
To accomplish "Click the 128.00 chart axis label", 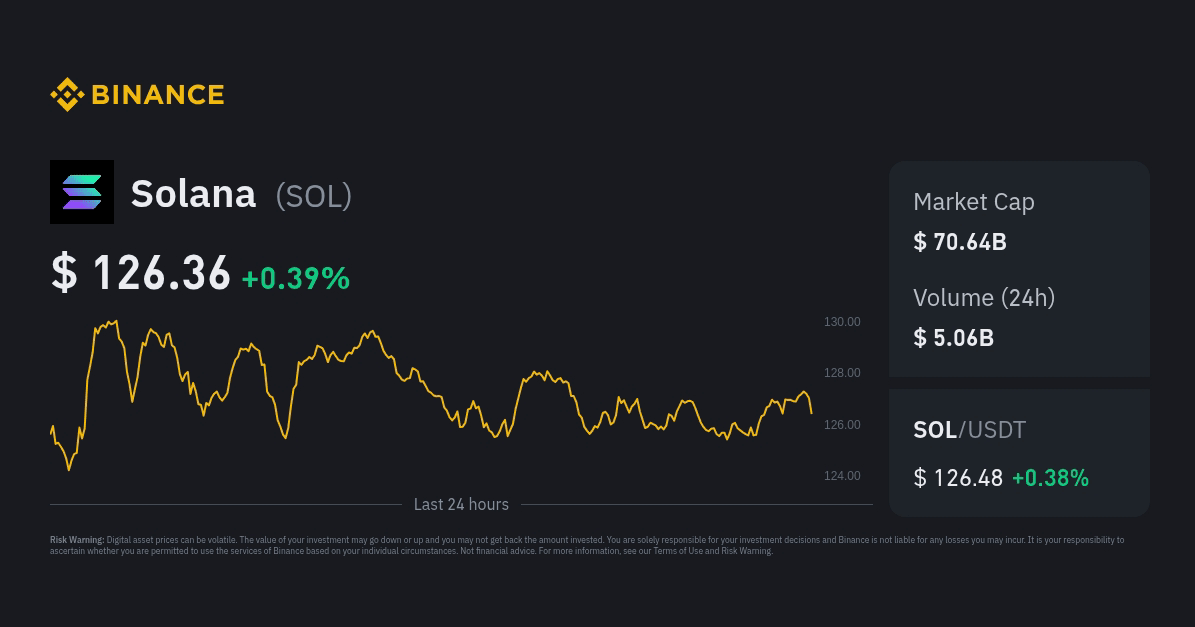I will (x=842, y=373).
